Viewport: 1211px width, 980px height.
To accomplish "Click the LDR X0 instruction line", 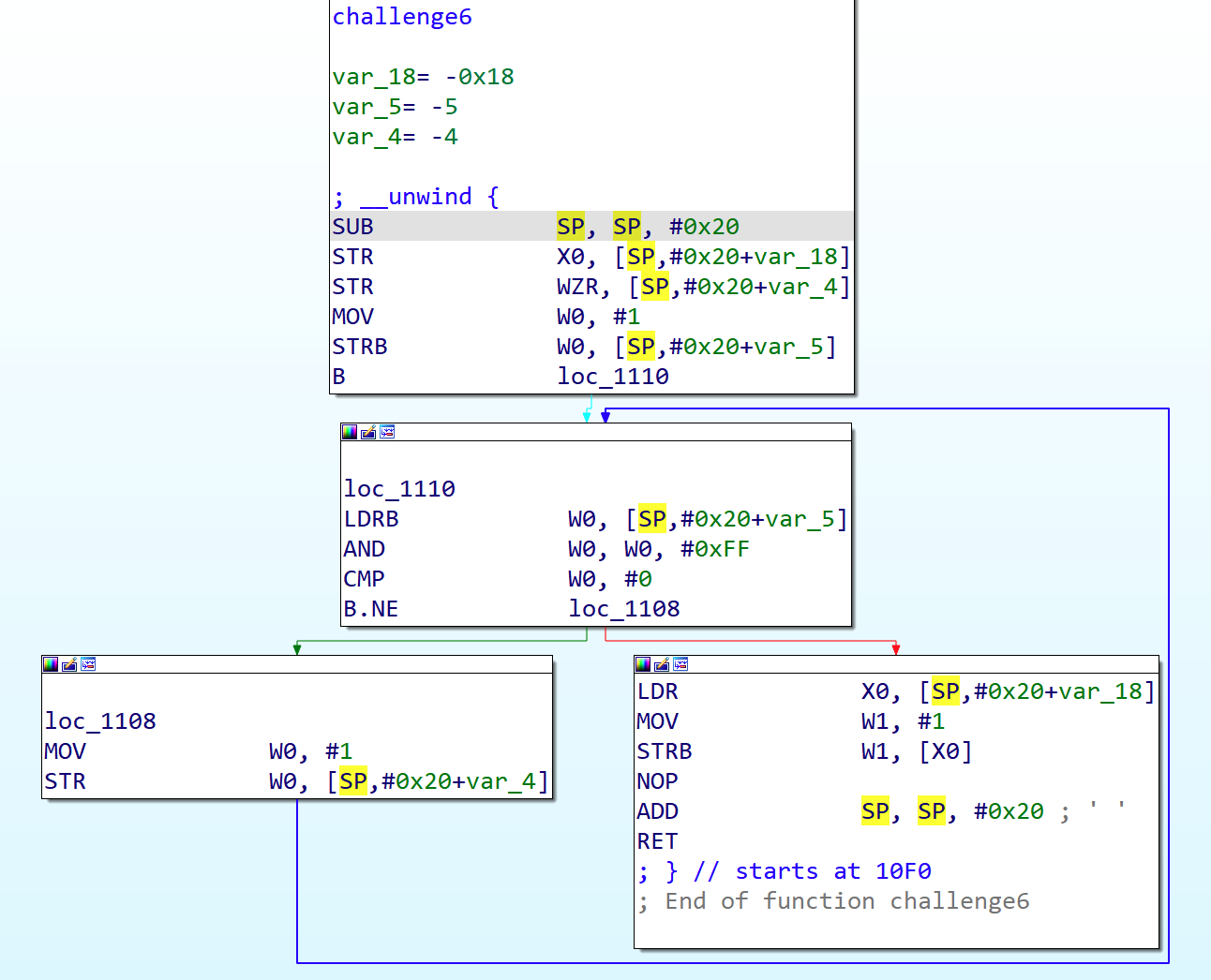I will [896, 691].
